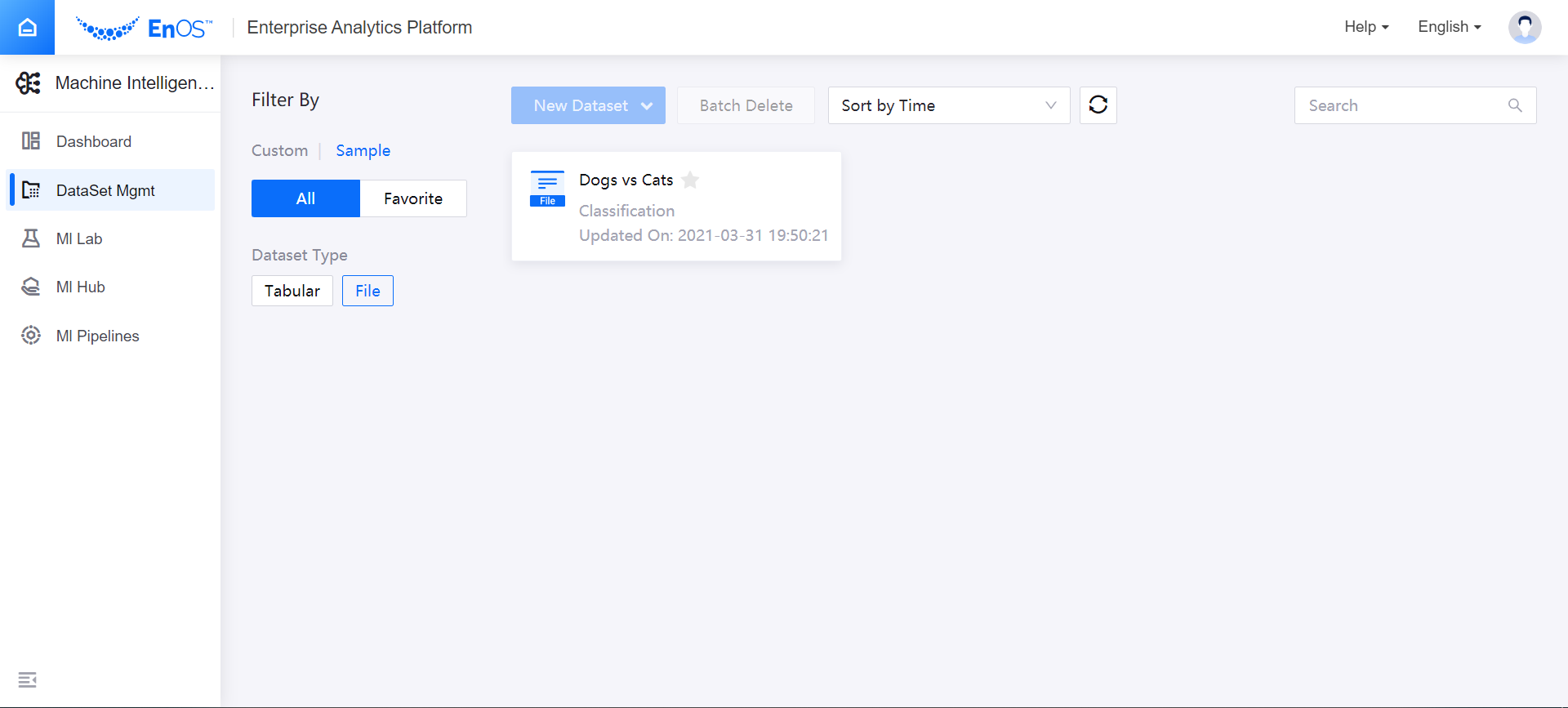The image size is (1568, 708).
Task: Go to MI Pipelines in sidebar
Action: click(x=97, y=336)
